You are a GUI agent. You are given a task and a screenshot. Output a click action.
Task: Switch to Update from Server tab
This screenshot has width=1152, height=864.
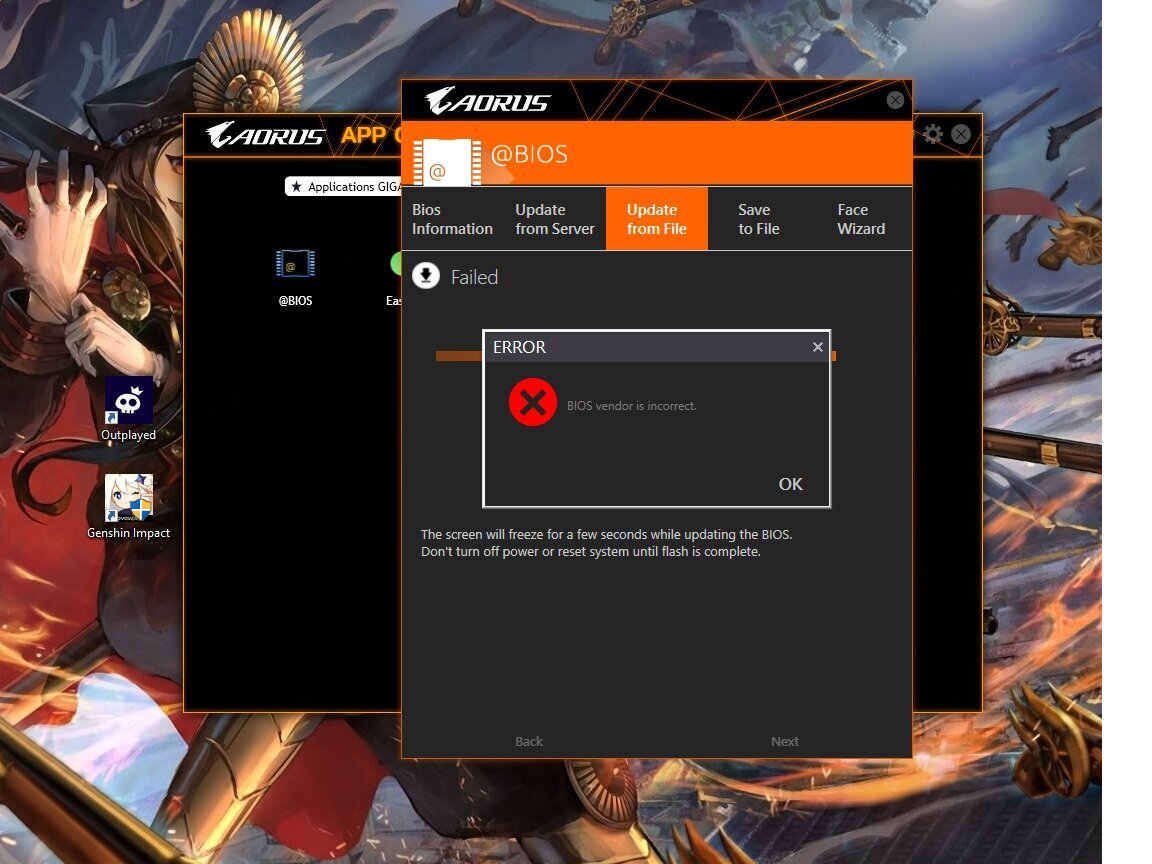coord(555,219)
